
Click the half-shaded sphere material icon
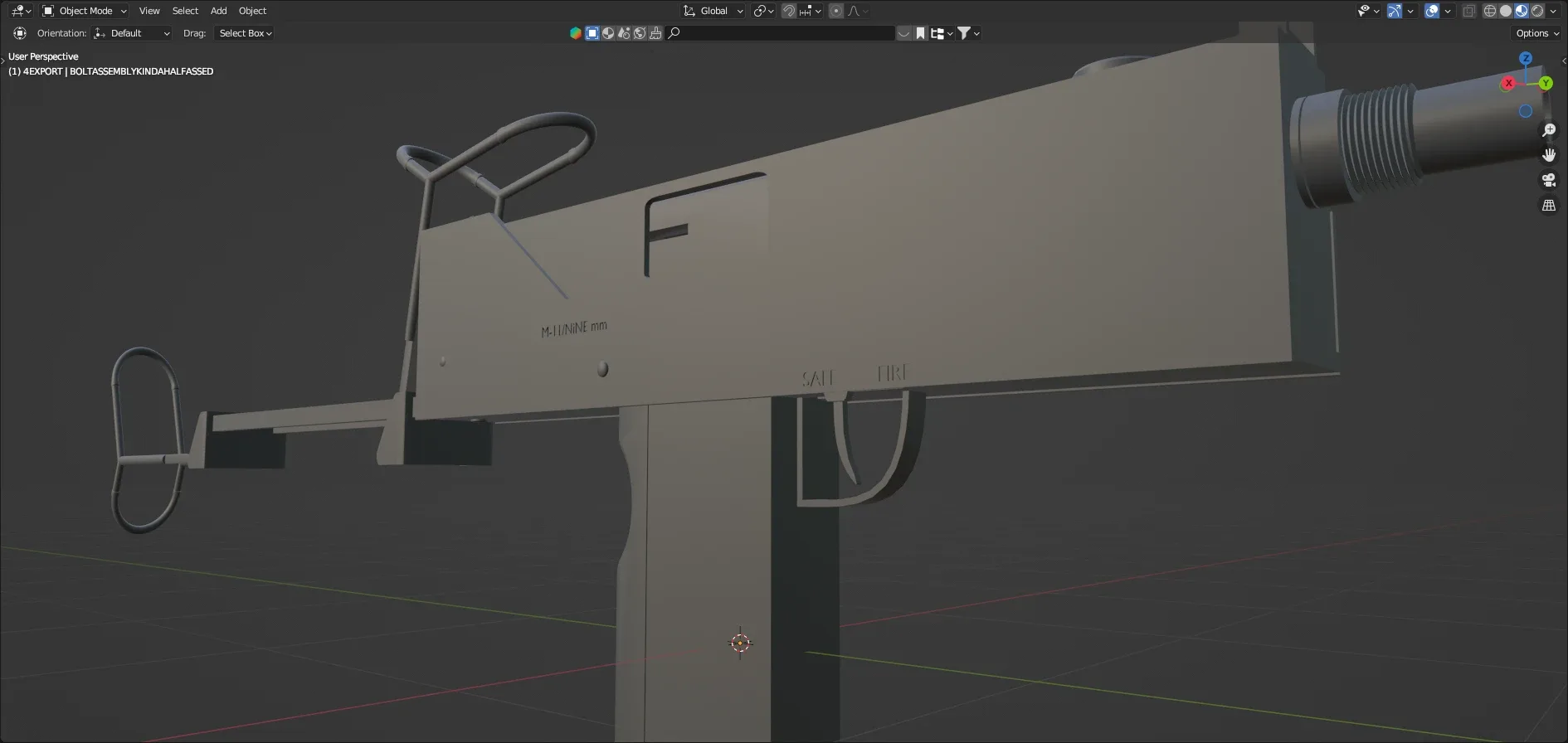click(608, 33)
